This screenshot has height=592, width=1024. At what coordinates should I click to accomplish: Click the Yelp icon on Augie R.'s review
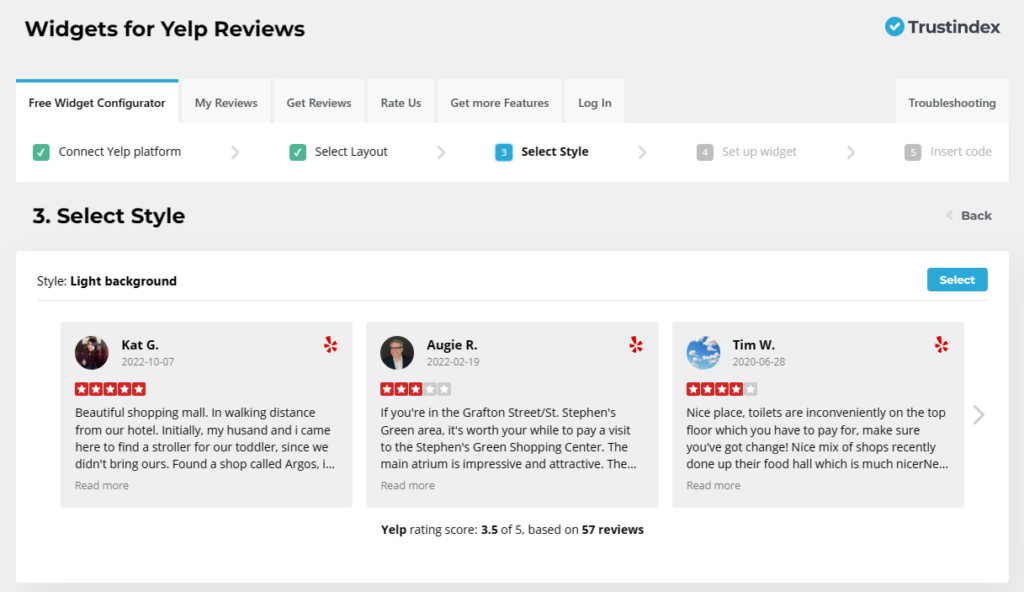click(636, 344)
